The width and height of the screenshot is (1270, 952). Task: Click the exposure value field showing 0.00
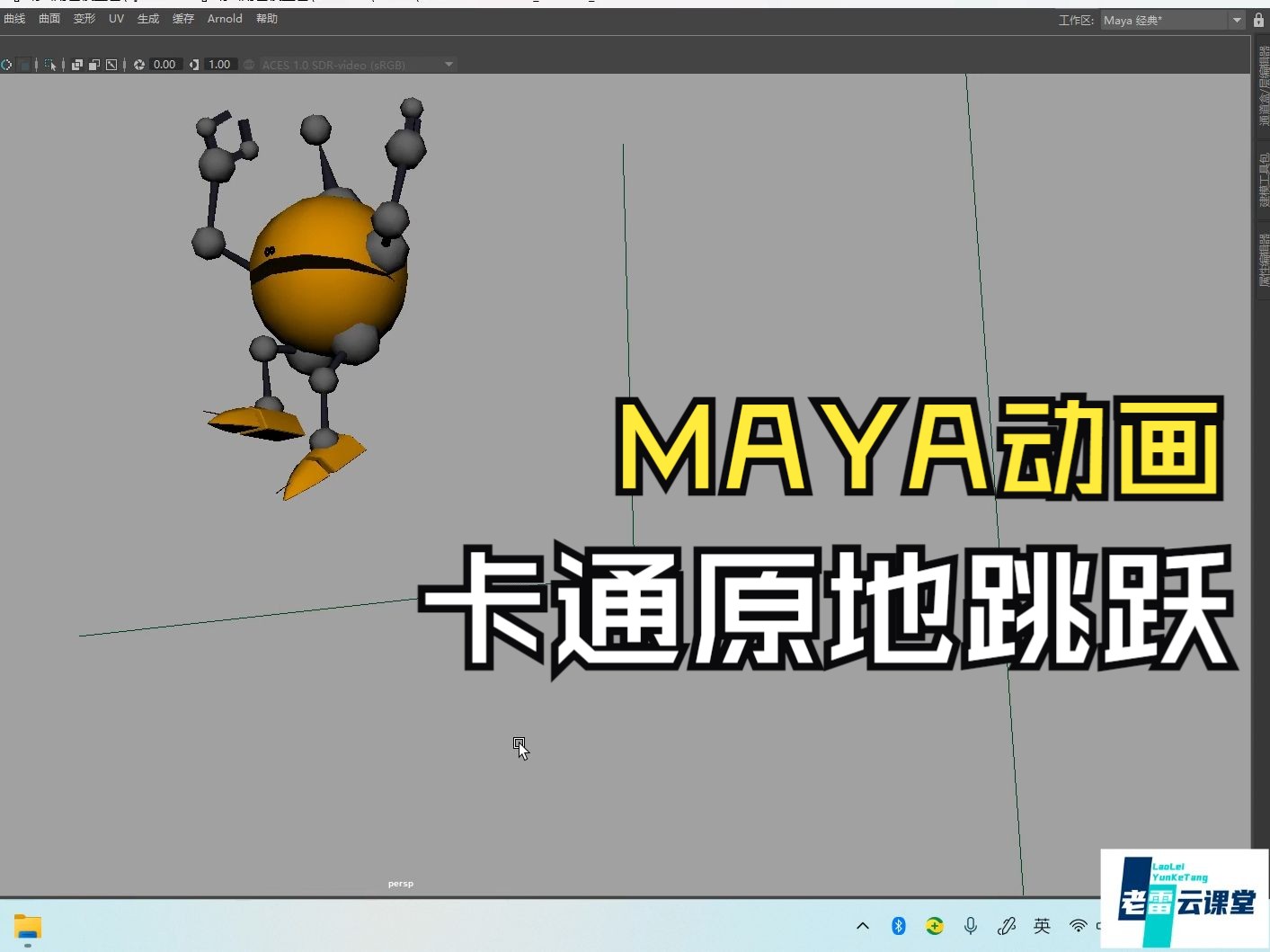click(164, 64)
